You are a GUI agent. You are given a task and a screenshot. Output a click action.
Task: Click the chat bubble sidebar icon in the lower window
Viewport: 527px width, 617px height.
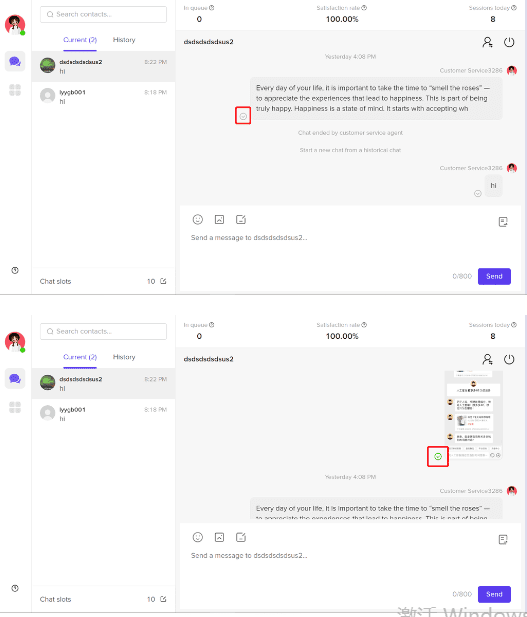pos(15,379)
